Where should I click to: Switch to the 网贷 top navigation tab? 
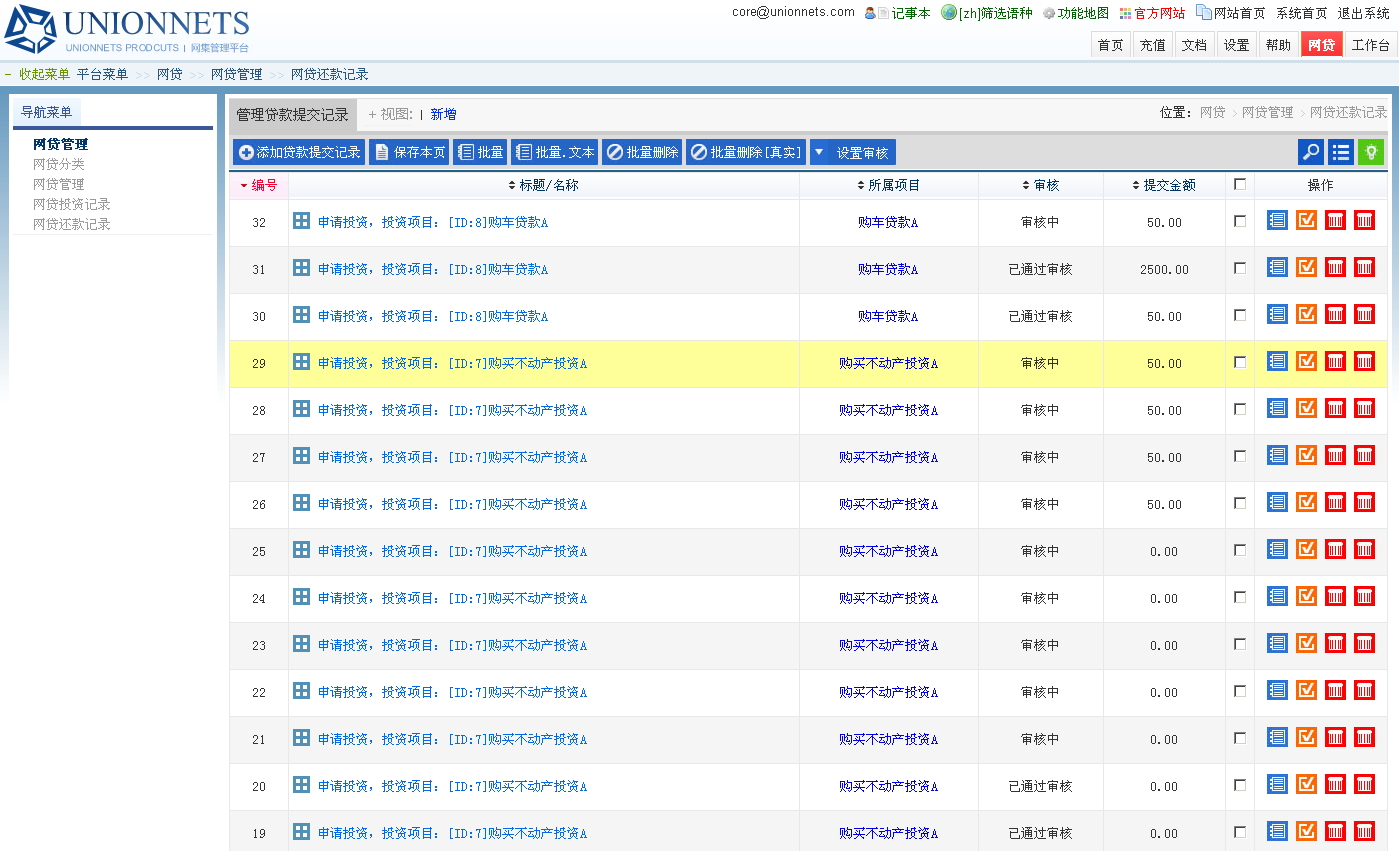(x=1321, y=45)
